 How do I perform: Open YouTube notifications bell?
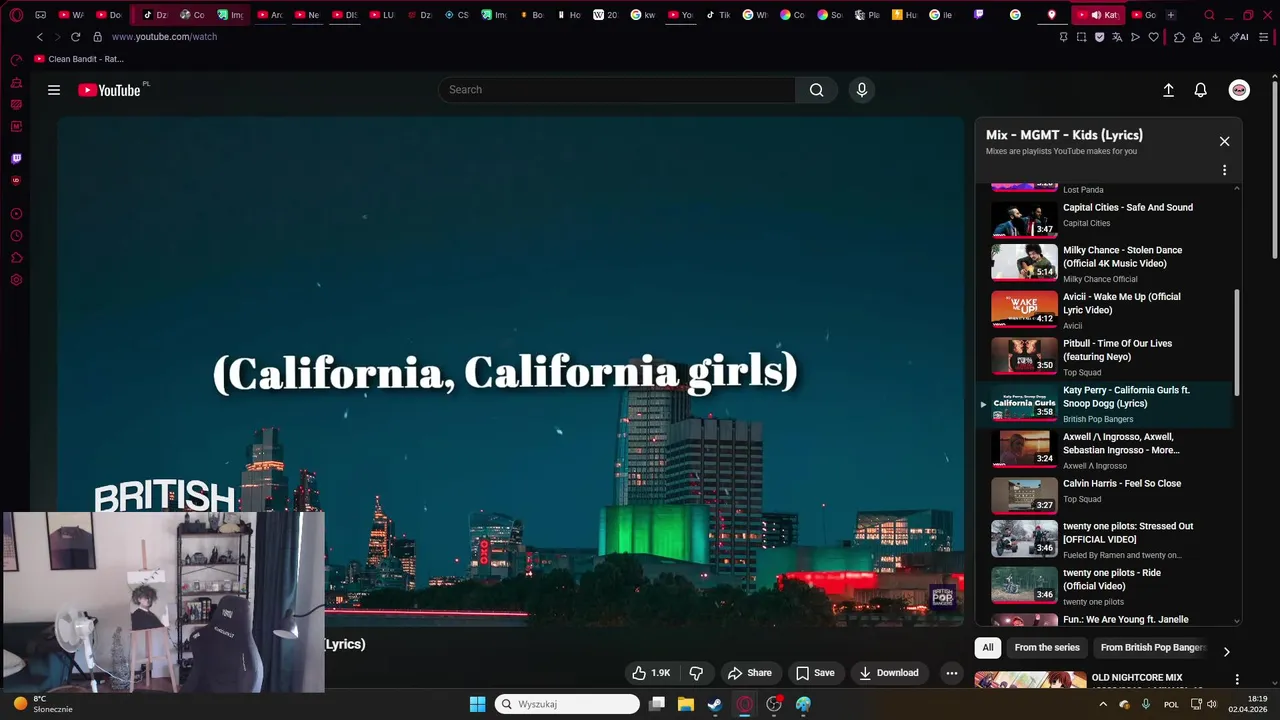1201,90
